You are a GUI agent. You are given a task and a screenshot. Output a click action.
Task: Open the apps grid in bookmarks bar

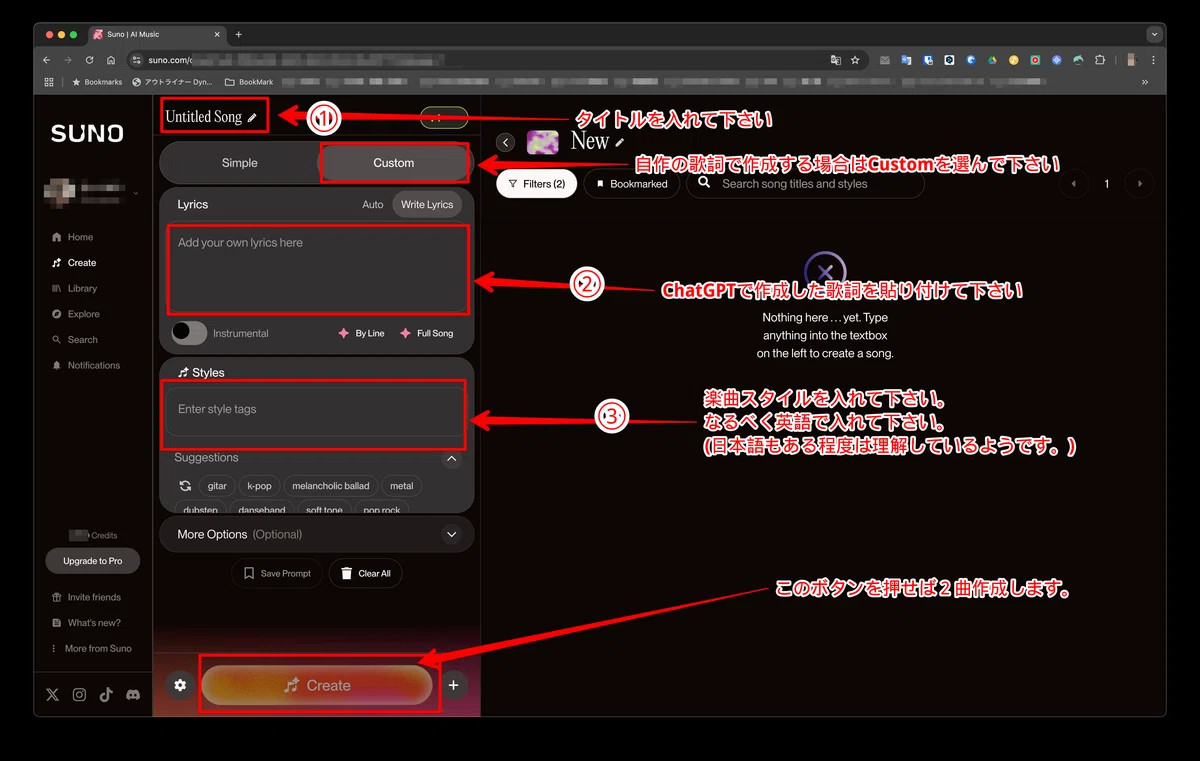pos(49,82)
